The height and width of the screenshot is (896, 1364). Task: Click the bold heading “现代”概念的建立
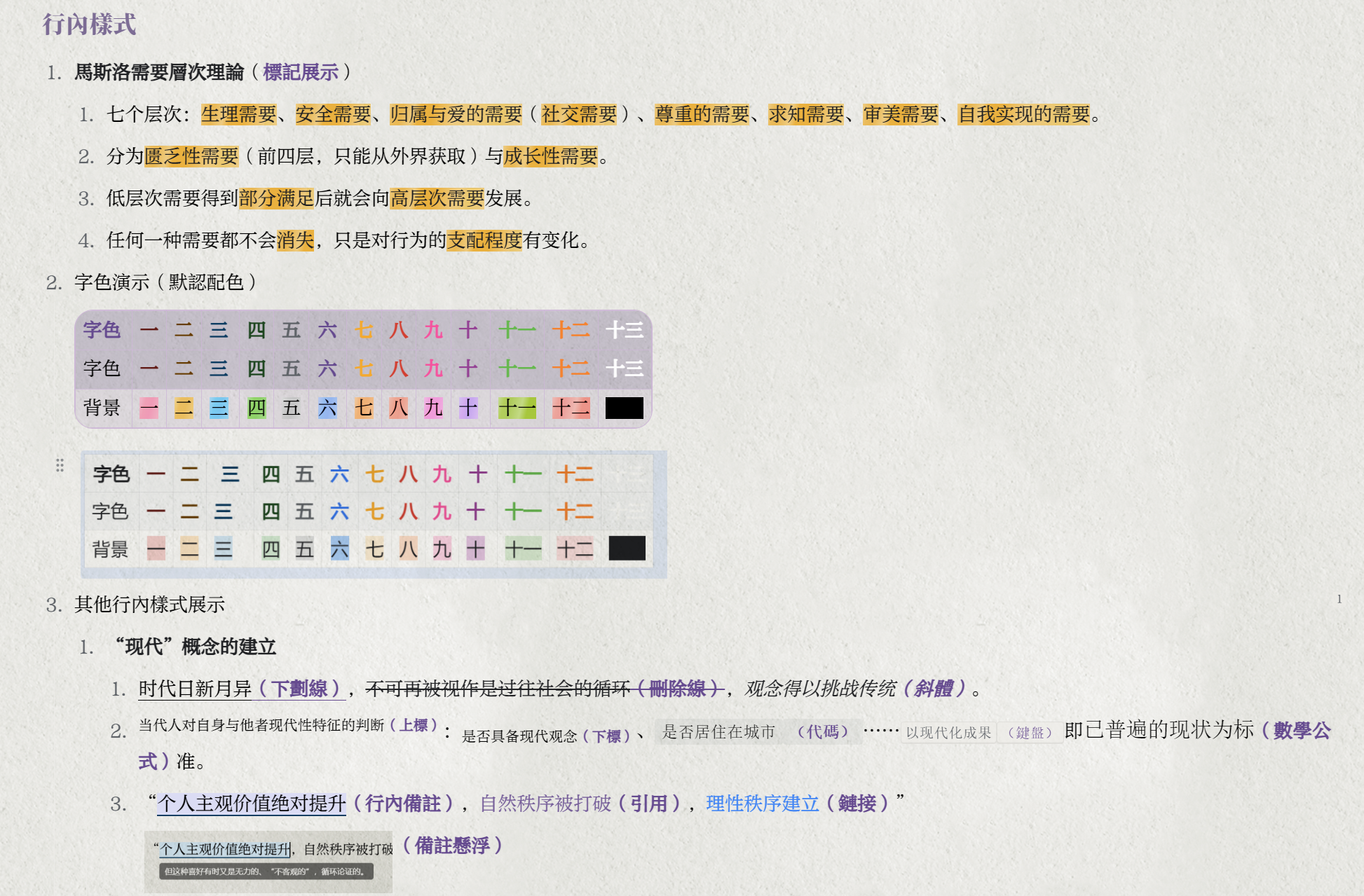pyautogui.click(x=196, y=647)
